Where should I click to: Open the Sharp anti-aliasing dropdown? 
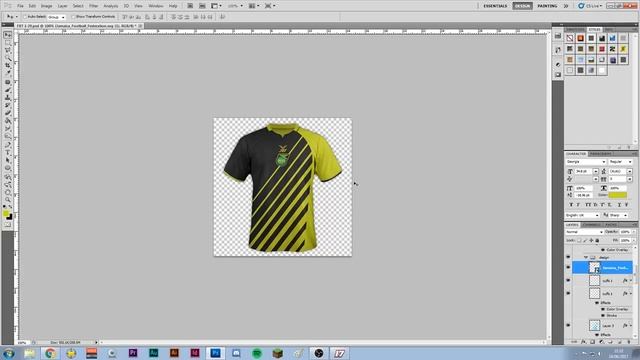click(619, 215)
